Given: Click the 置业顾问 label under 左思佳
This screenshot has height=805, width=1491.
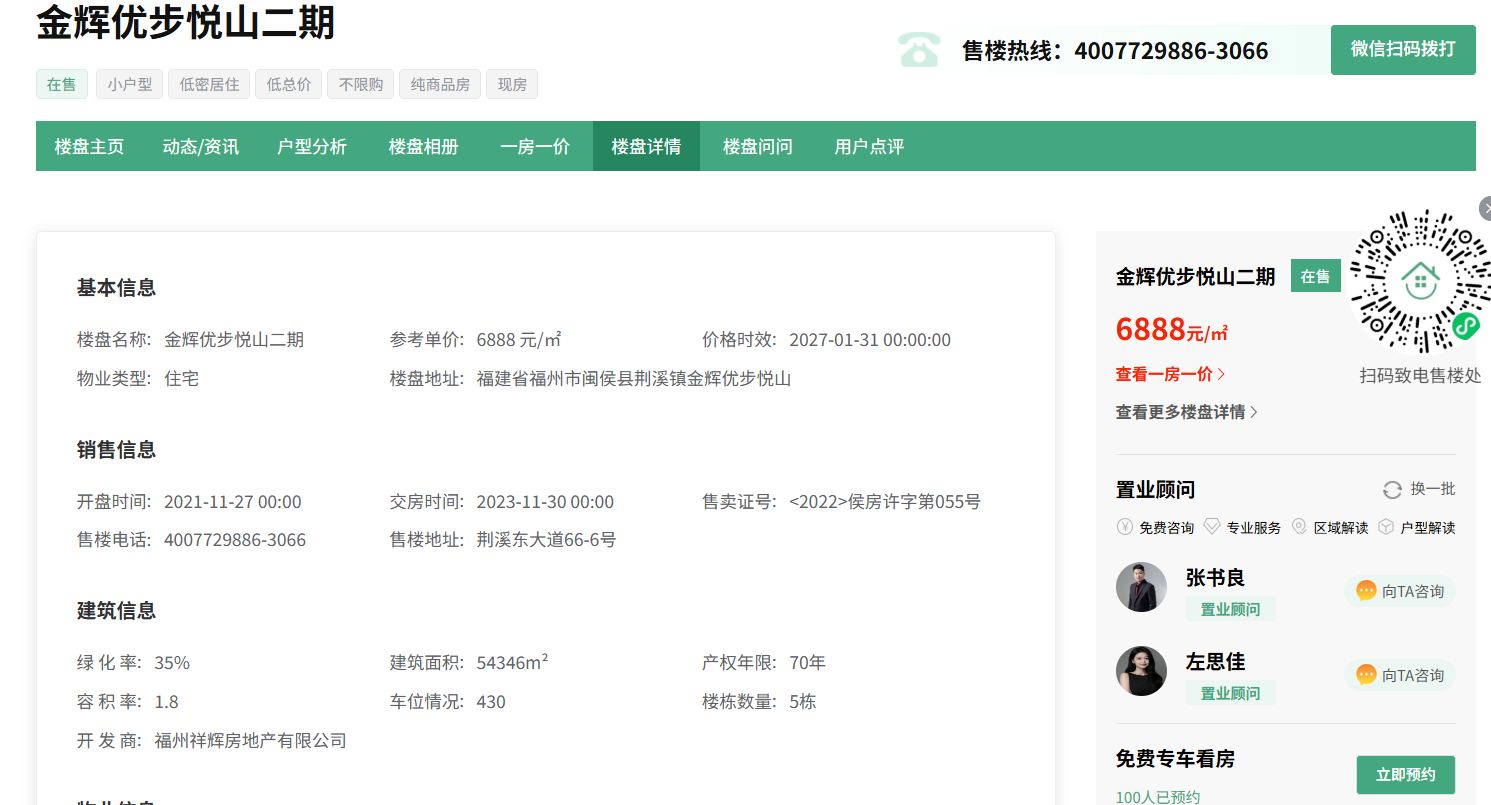Looking at the screenshot, I should tap(1230, 693).
